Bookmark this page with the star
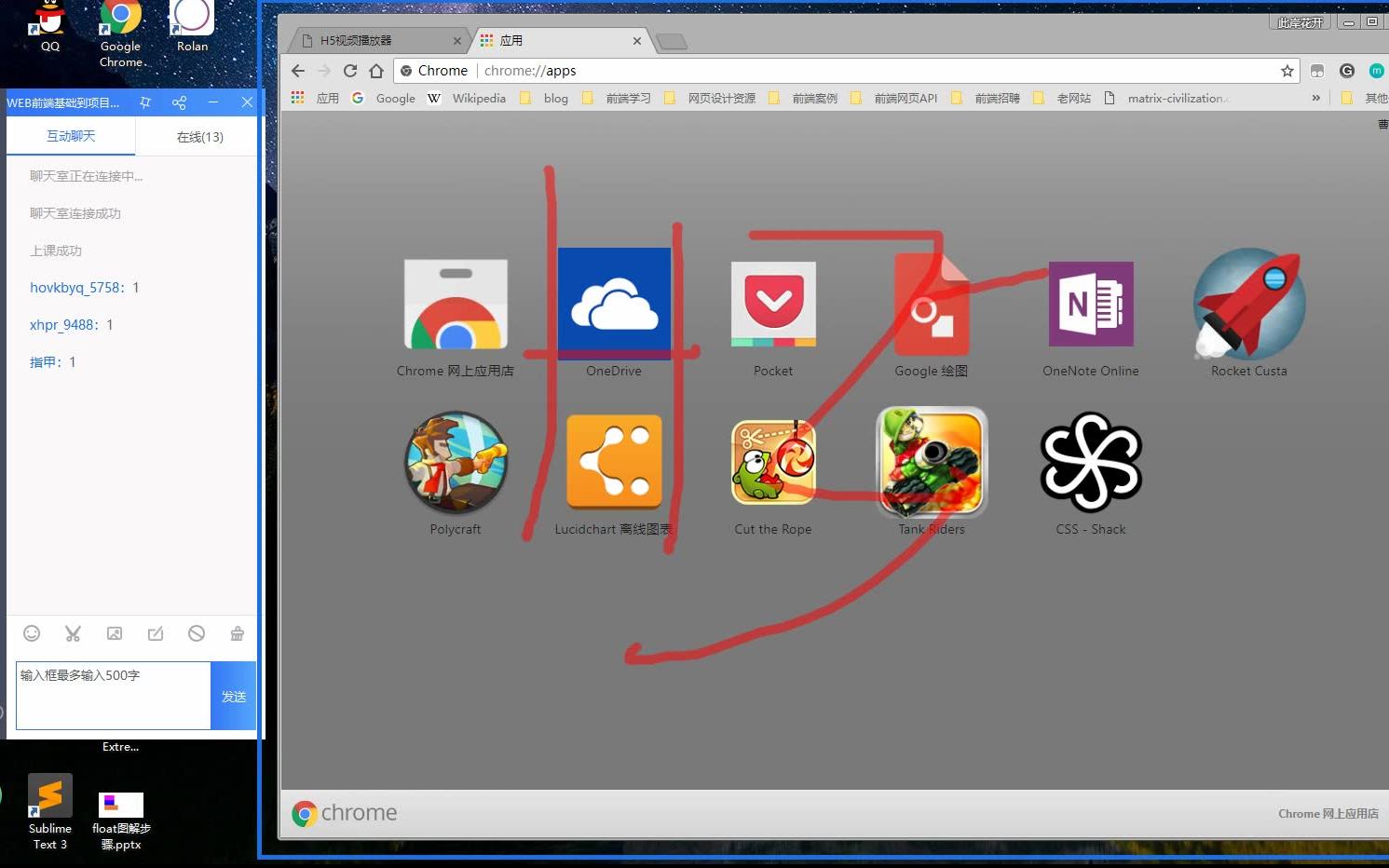The width and height of the screenshot is (1389, 868). 1287,71
